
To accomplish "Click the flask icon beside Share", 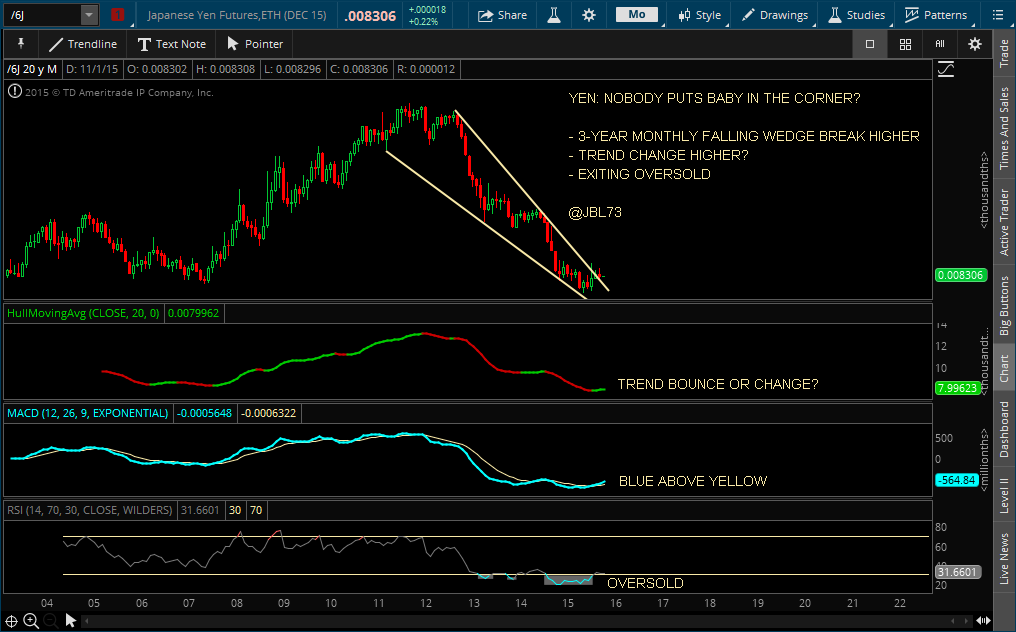I will point(554,15).
